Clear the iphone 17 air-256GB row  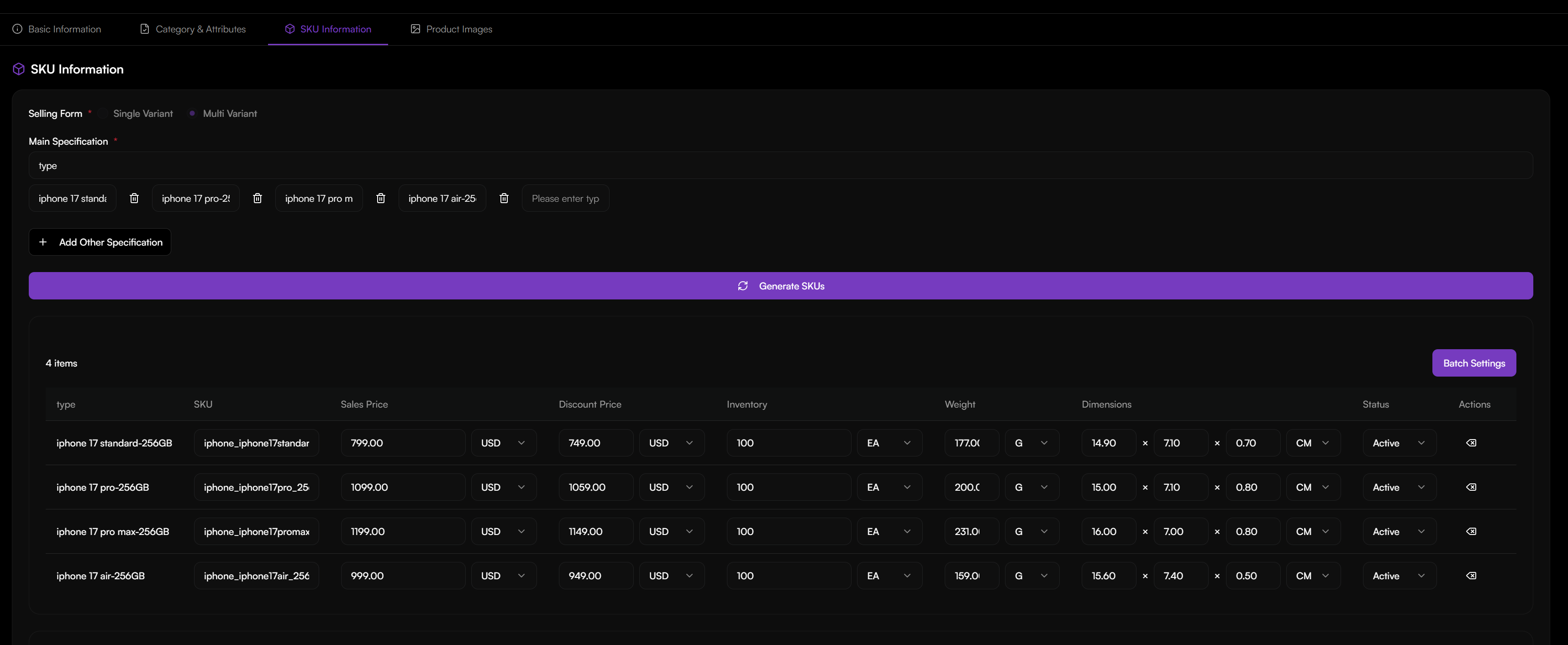1471,575
